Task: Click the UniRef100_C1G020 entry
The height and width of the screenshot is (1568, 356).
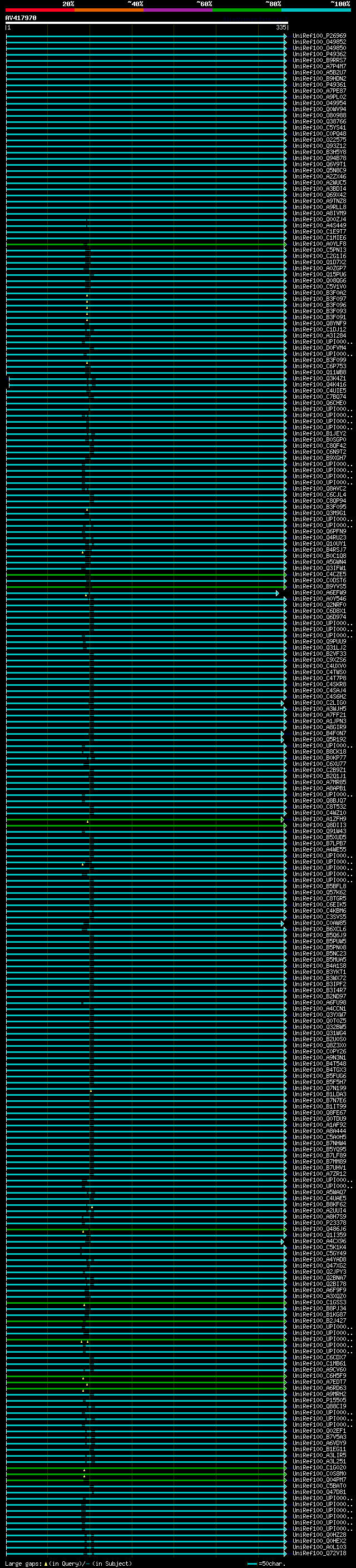Action: [319, 1468]
